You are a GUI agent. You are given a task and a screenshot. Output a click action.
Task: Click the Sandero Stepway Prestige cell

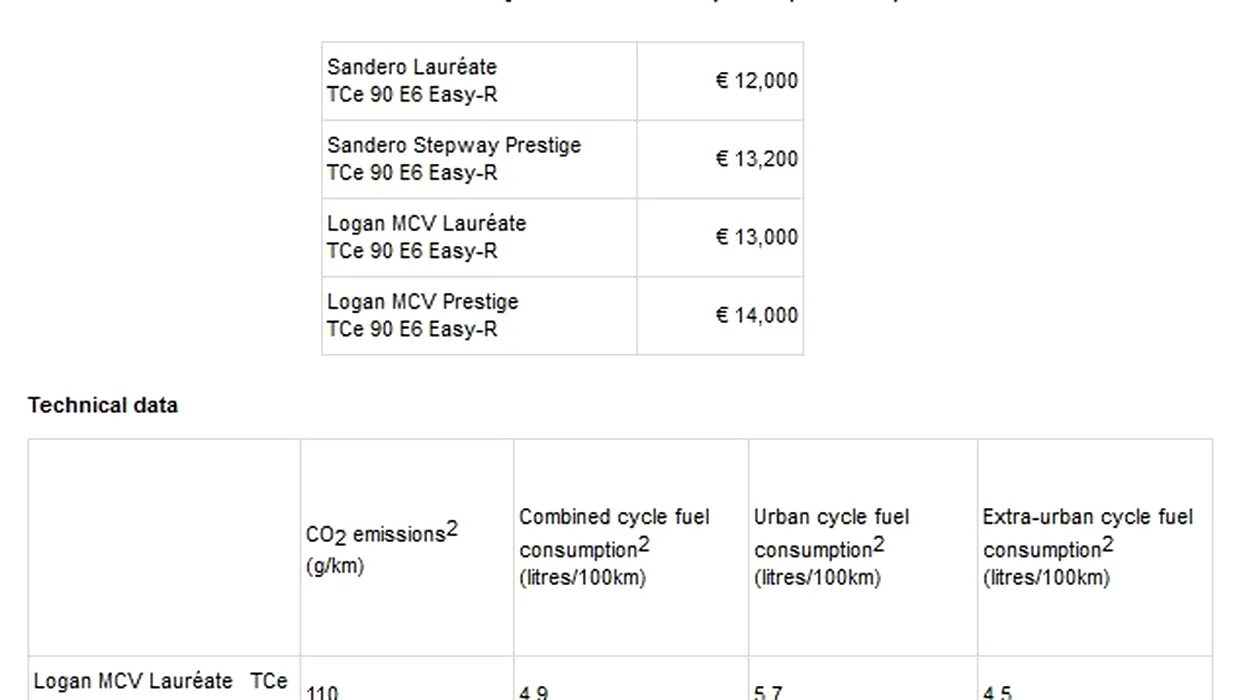[454, 159]
